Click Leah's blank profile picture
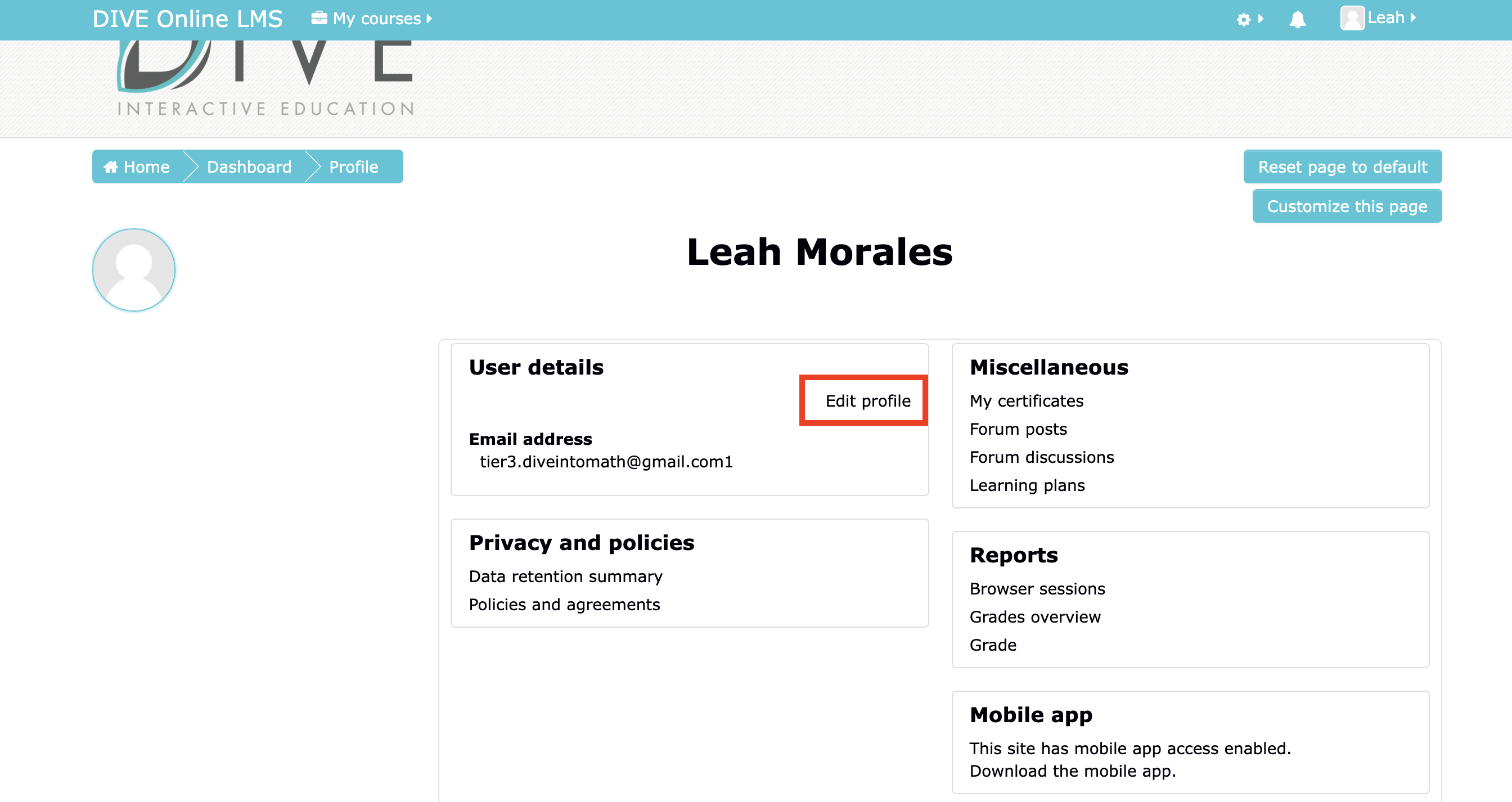The height and width of the screenshot is (802, 1512). (133, 269)
